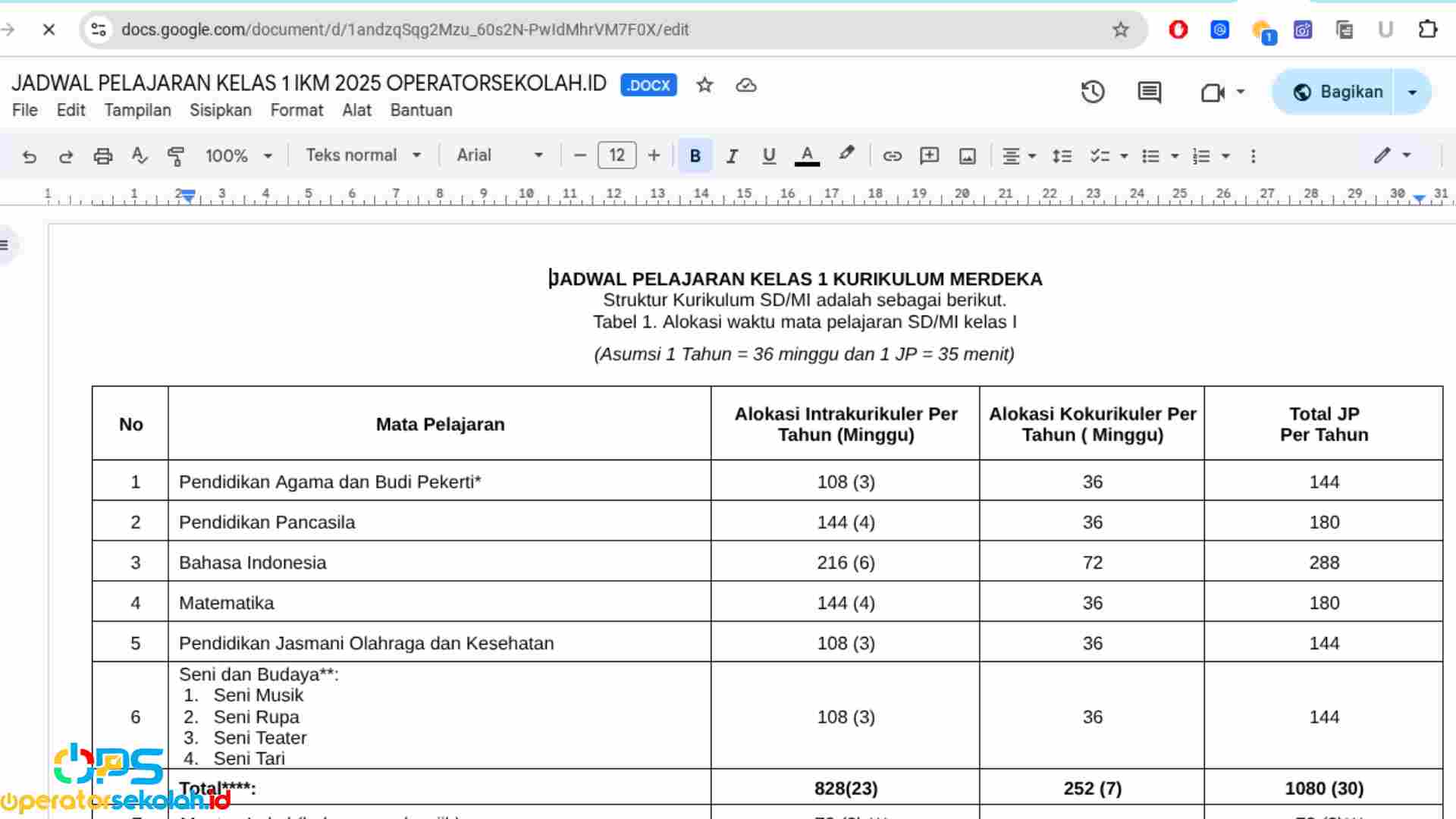
Task: Click the Bahasa Indonesia table cell
Action: (440, 562)
